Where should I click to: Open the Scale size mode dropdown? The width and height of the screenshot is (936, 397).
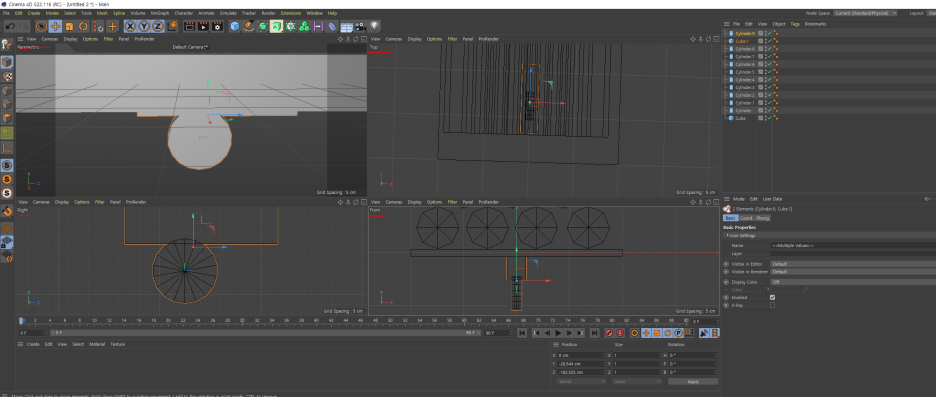(638, 381)
